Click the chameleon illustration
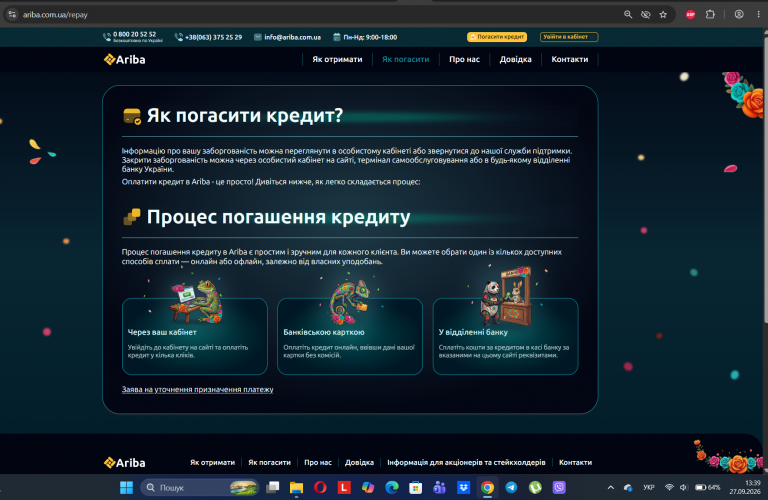 click(350, 302)
